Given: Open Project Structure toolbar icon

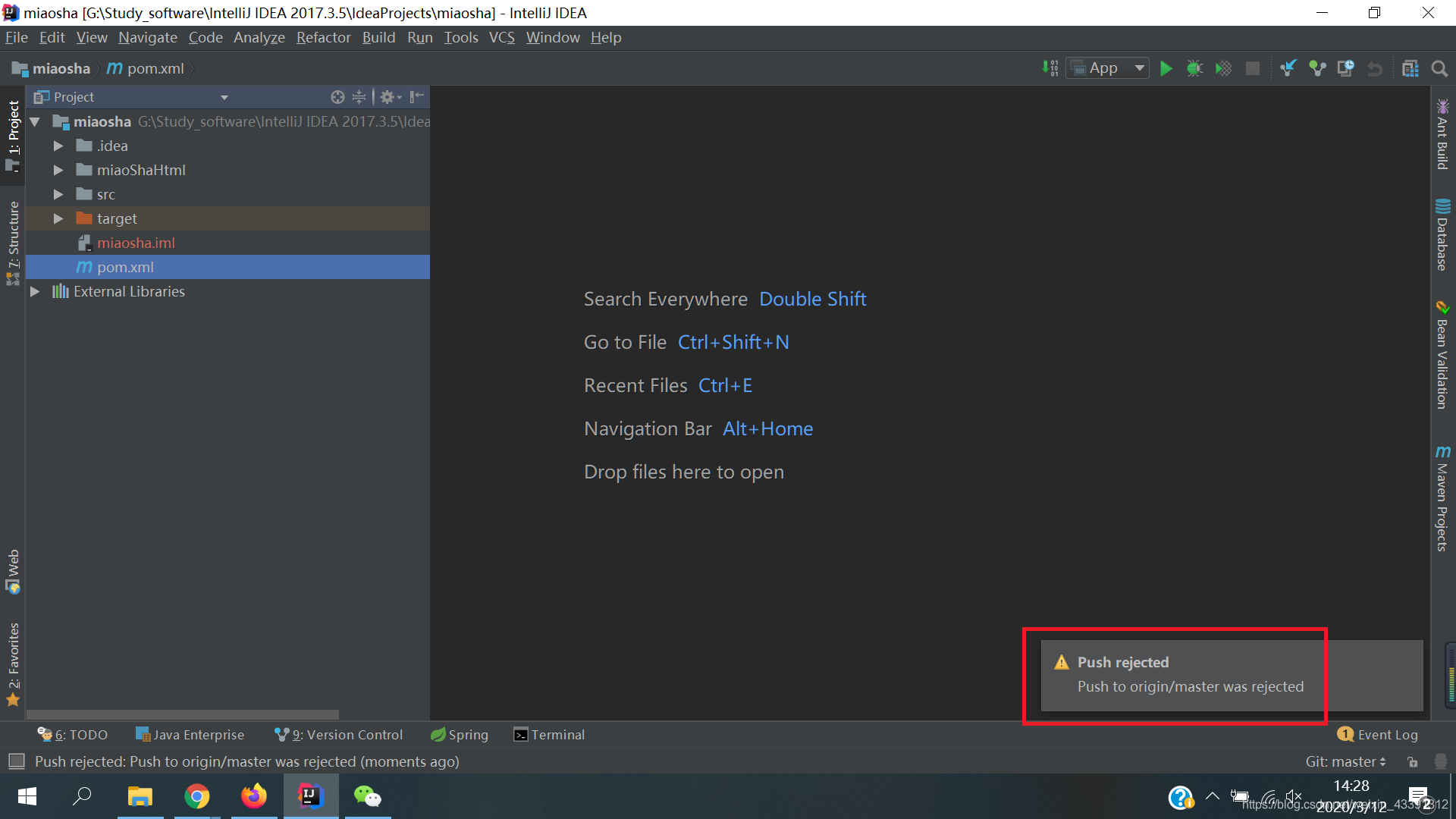Looking at the screenshot, I should coord(1410,68).
